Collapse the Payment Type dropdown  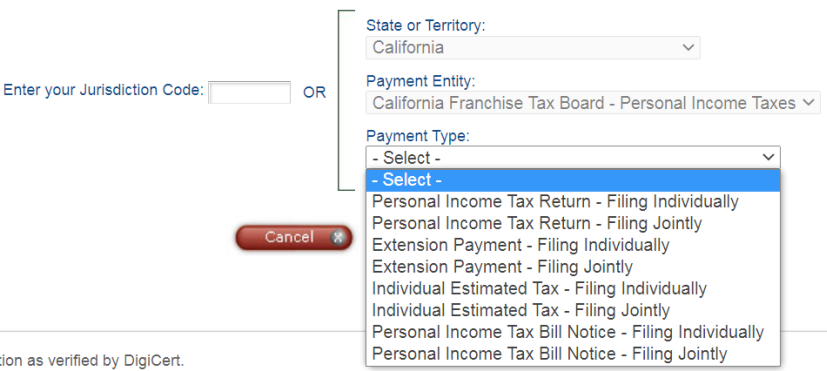pos(573,157)
